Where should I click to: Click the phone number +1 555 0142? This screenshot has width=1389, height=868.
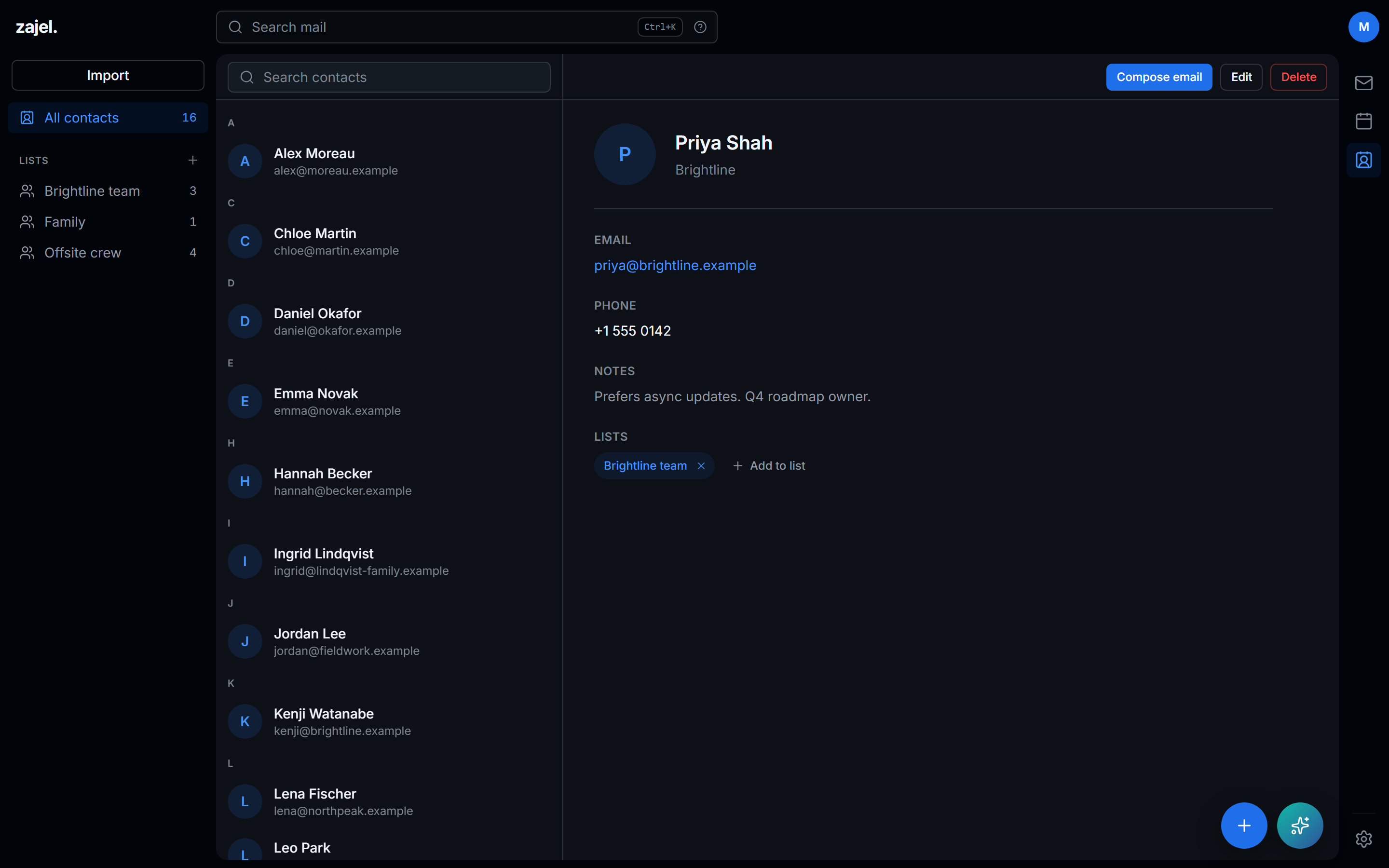point(632,331)
